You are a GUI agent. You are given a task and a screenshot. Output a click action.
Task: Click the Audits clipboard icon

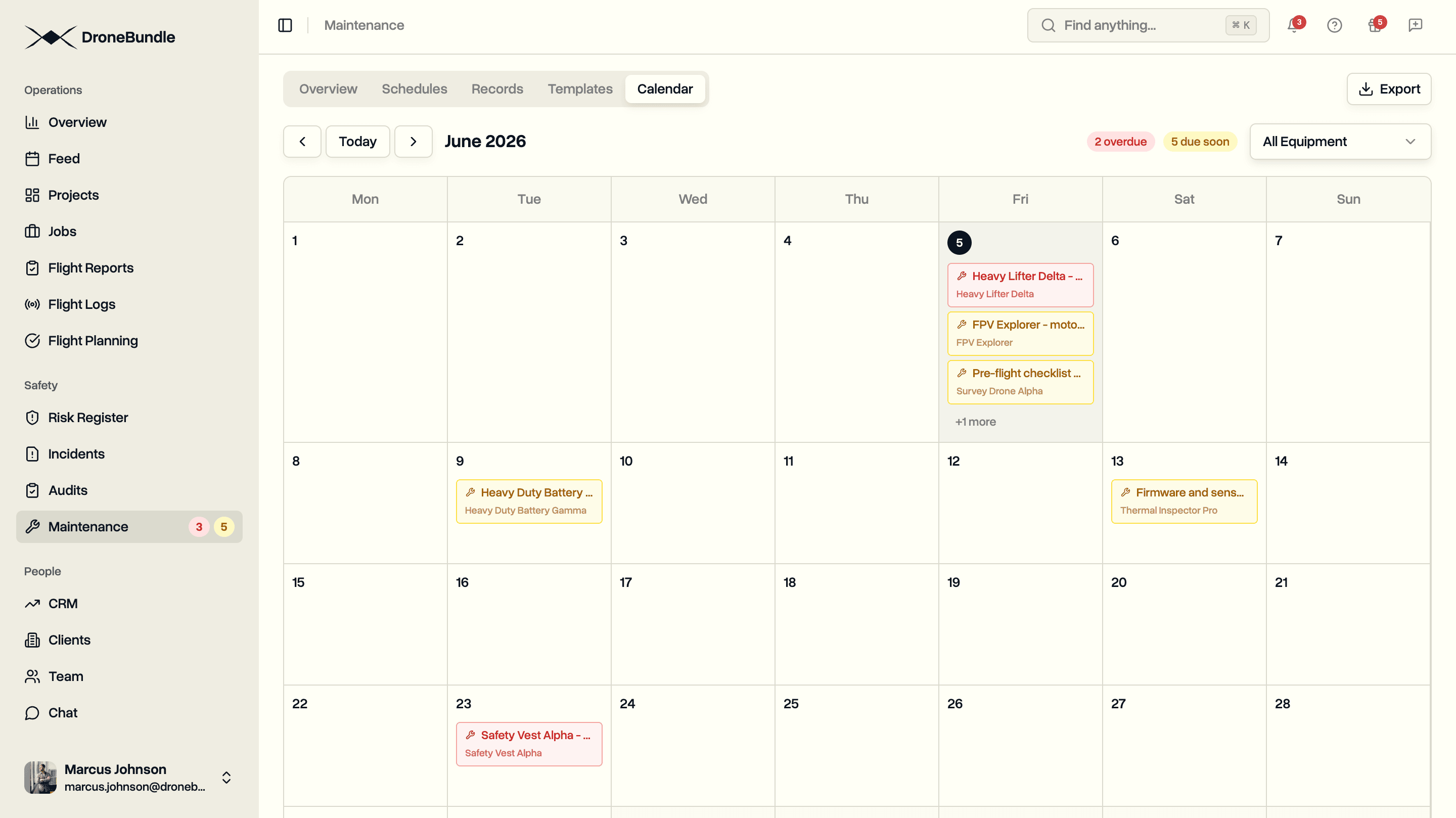tap(32, 490)
